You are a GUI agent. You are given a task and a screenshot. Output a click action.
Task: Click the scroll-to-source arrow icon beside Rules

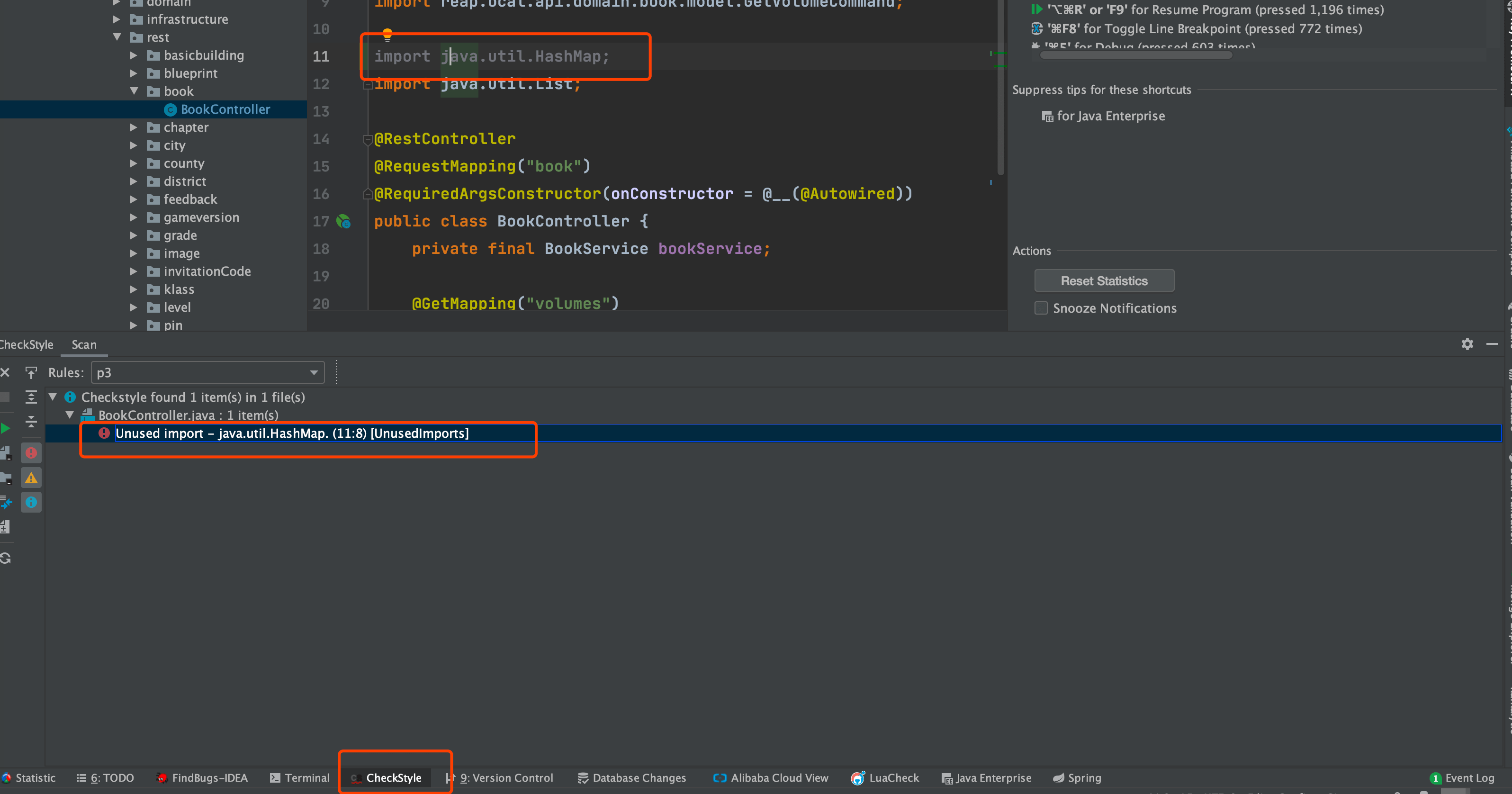31,373
